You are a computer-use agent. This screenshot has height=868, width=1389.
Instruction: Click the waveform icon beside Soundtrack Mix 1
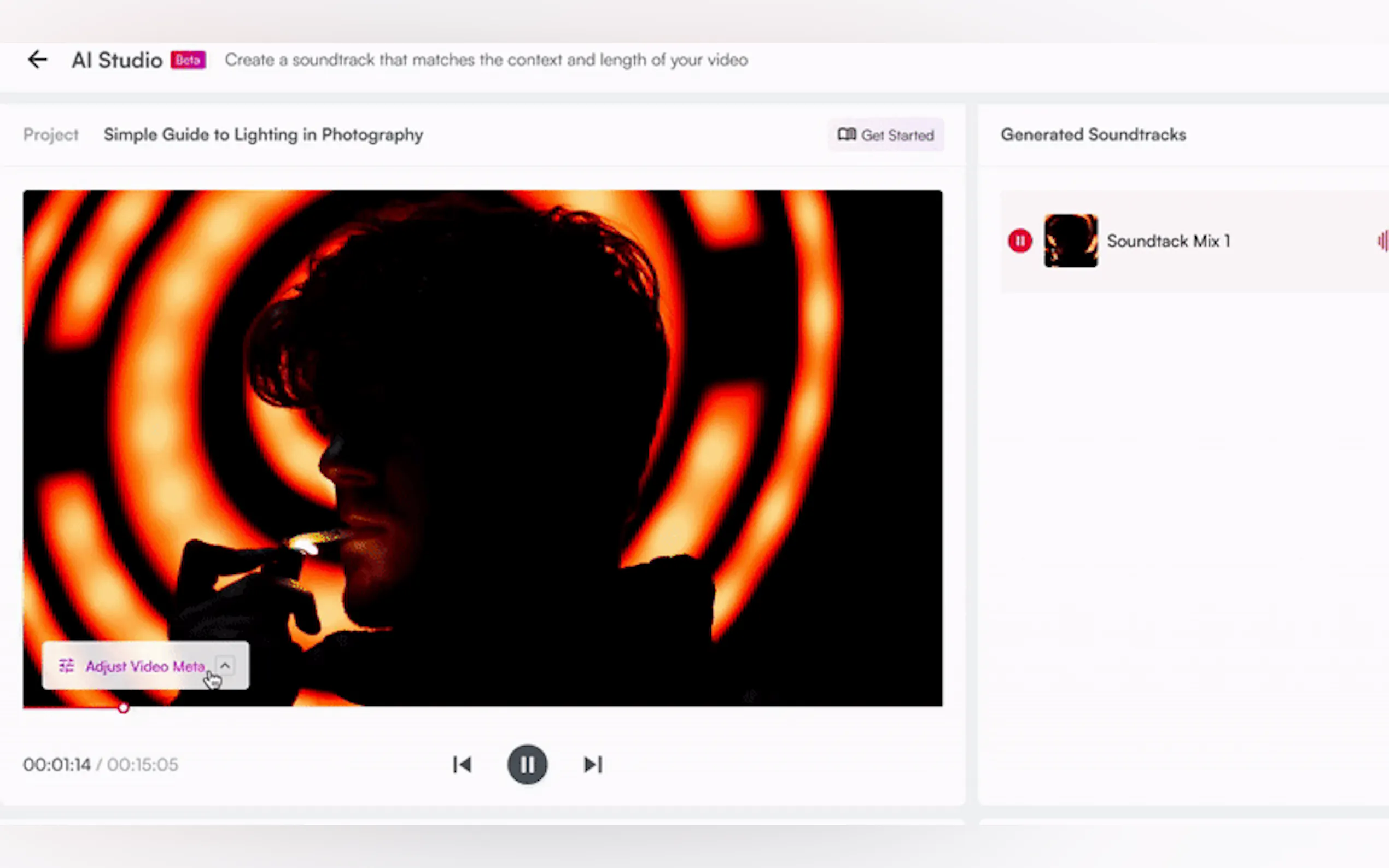click(x=1382, y=241)
